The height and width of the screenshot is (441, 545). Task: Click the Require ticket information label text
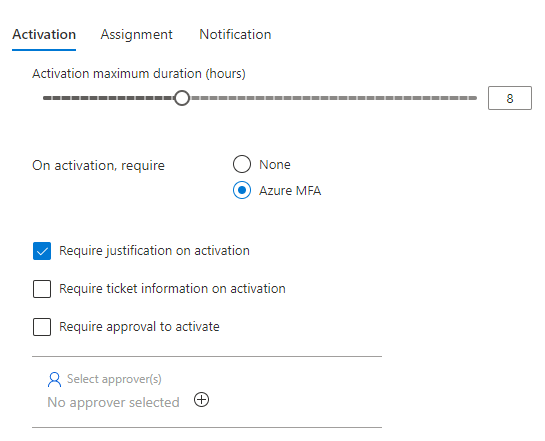(x=172, y=288)
